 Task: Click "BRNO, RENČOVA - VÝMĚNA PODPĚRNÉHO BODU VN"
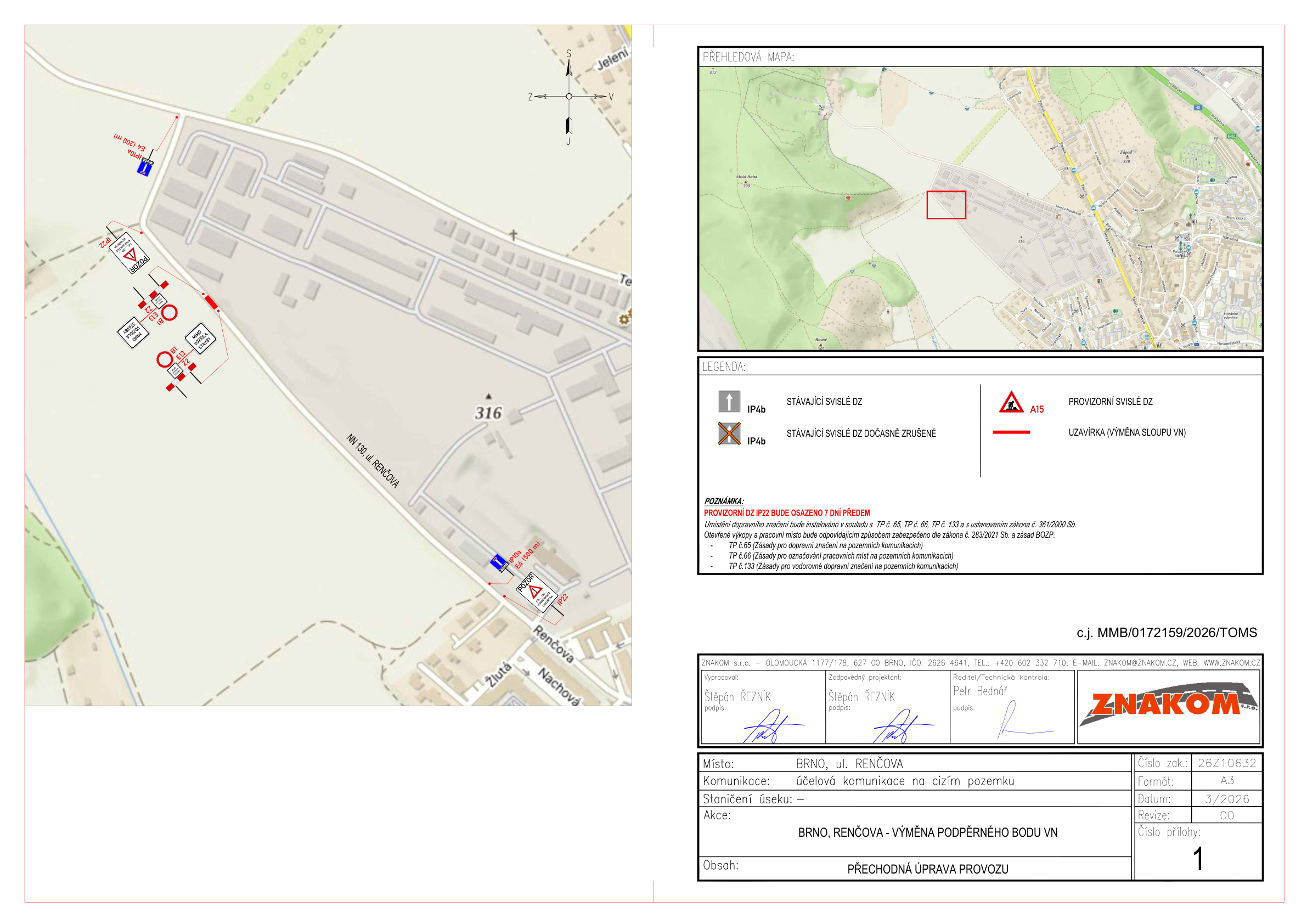click(927, 833)
